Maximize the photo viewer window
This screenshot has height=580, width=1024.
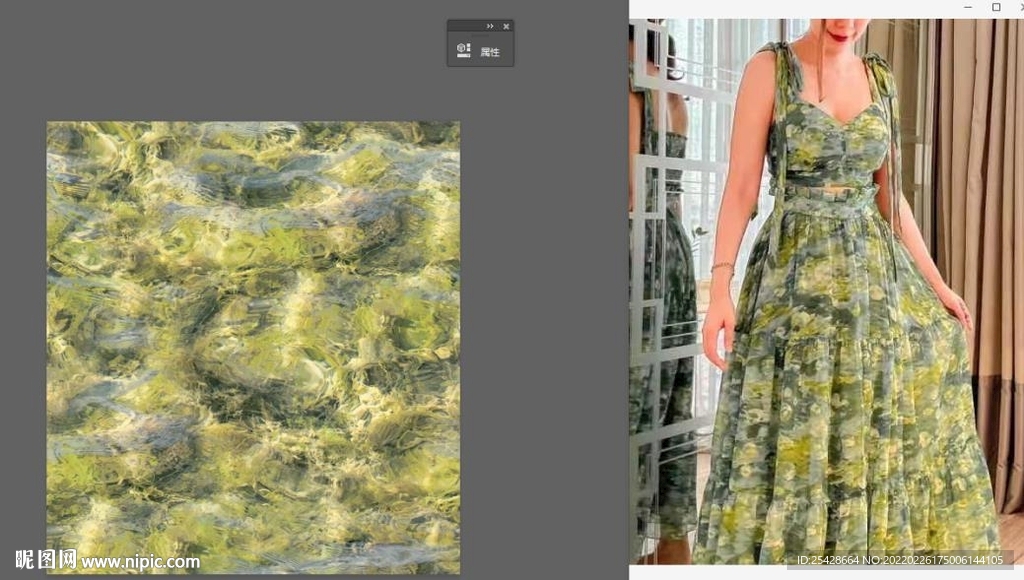click(x=996, y=7)
